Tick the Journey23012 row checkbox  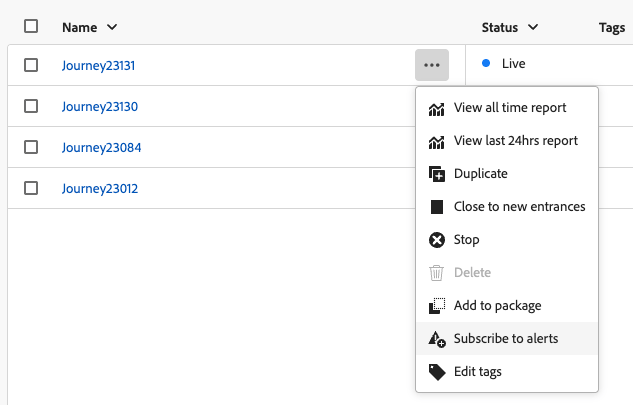(x=31, y=188)
